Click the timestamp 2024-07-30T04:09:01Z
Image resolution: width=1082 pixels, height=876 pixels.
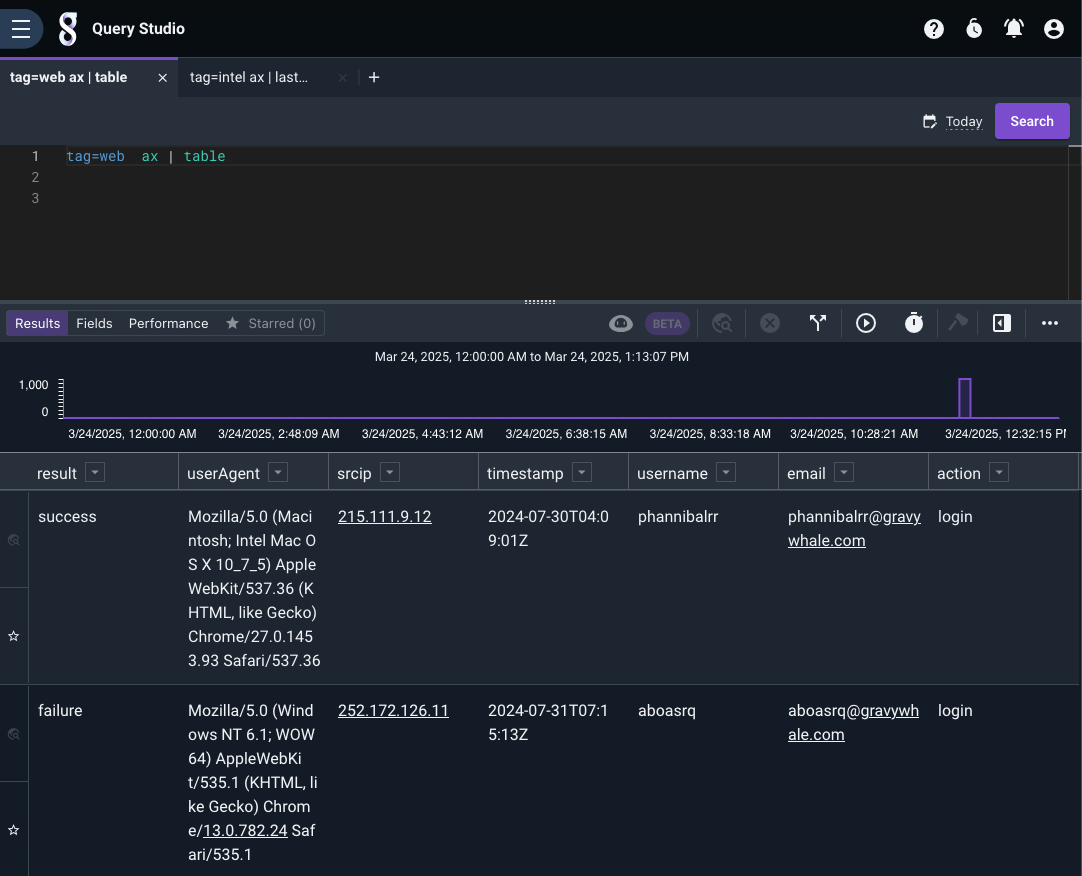(x=548, y=528)
